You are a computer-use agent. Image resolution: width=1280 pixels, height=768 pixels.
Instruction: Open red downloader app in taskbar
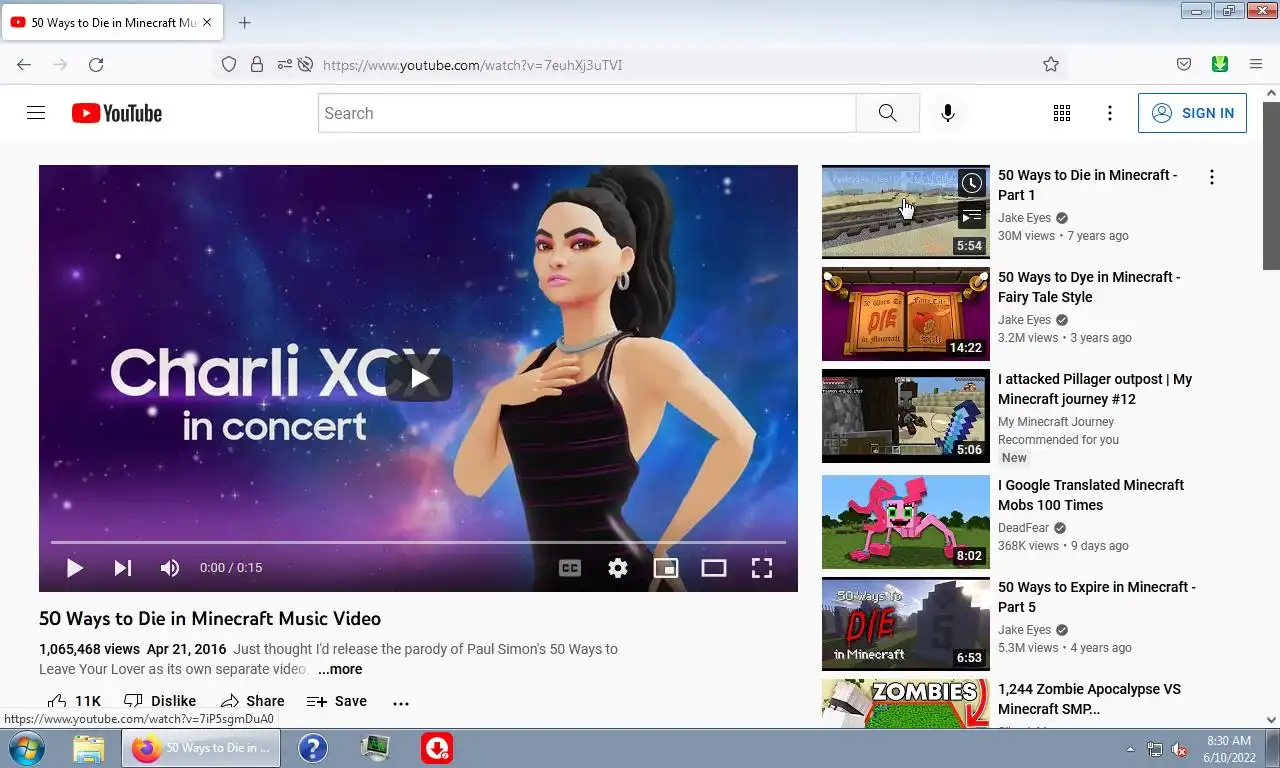pyautogui.click(x=436, y=748)
